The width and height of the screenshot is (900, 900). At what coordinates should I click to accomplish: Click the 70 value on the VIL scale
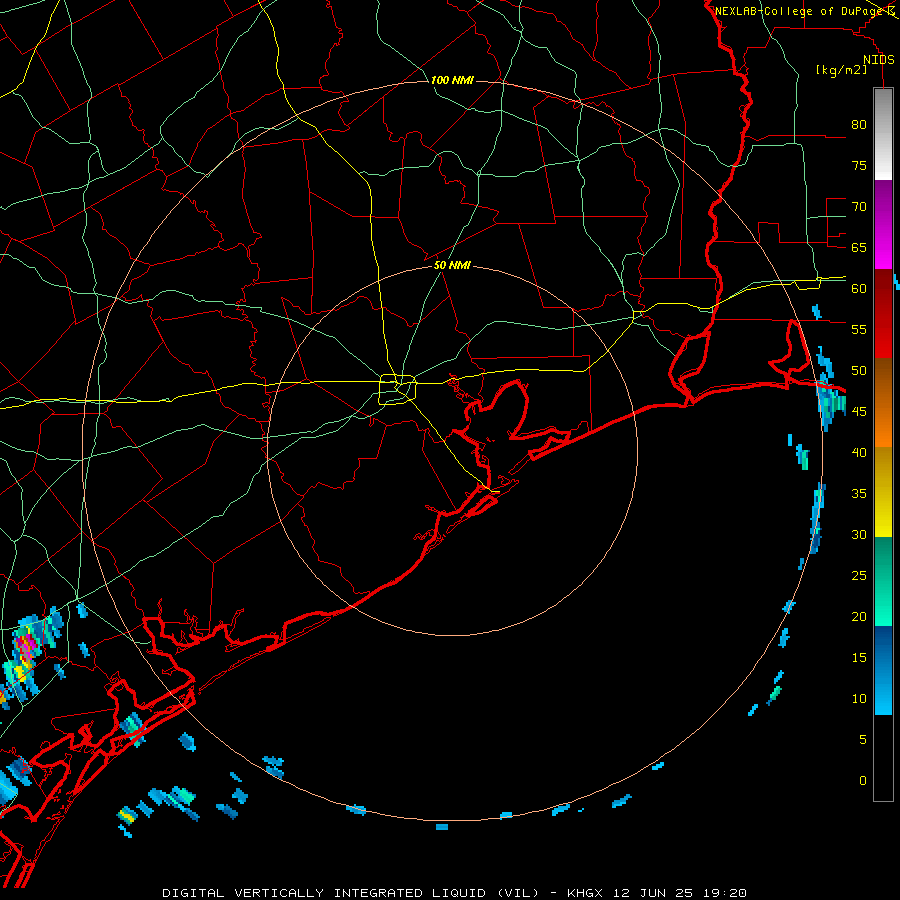click(859, 207)
